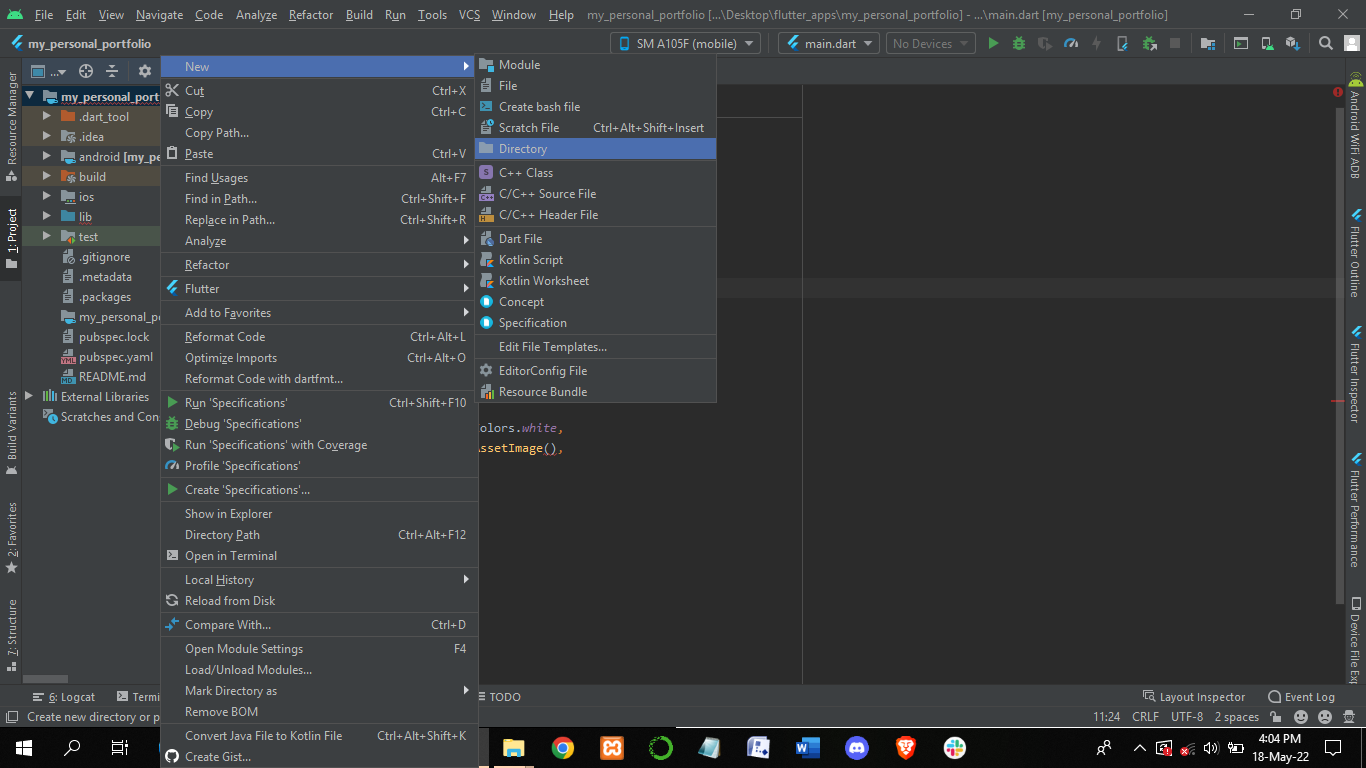Select Scratch File in New submenu
Image resolution: width=1366 pixels, height=768 pixels.
click(x=596, y=128)
